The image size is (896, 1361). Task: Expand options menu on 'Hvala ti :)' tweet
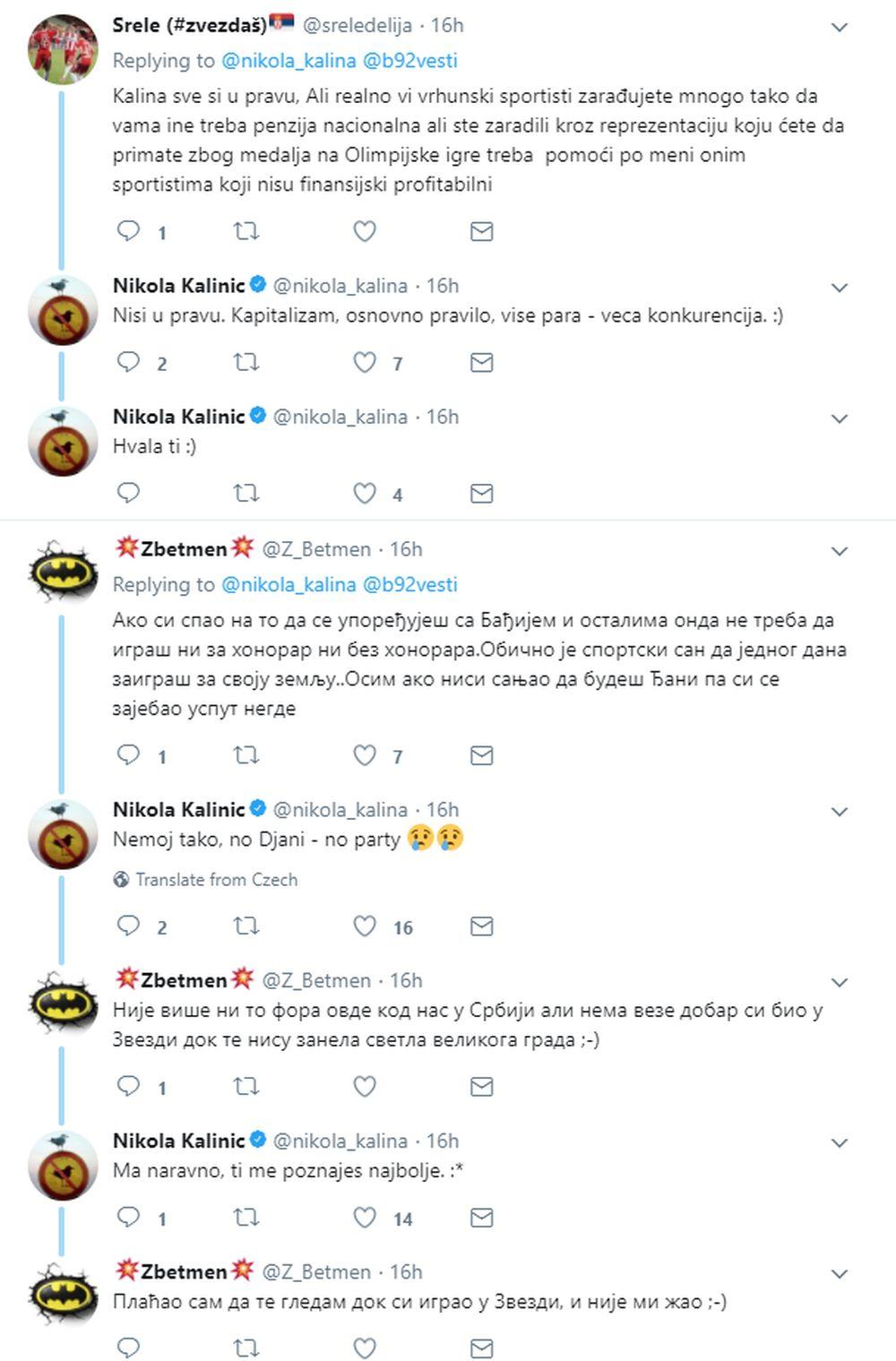tap(840, 418)
